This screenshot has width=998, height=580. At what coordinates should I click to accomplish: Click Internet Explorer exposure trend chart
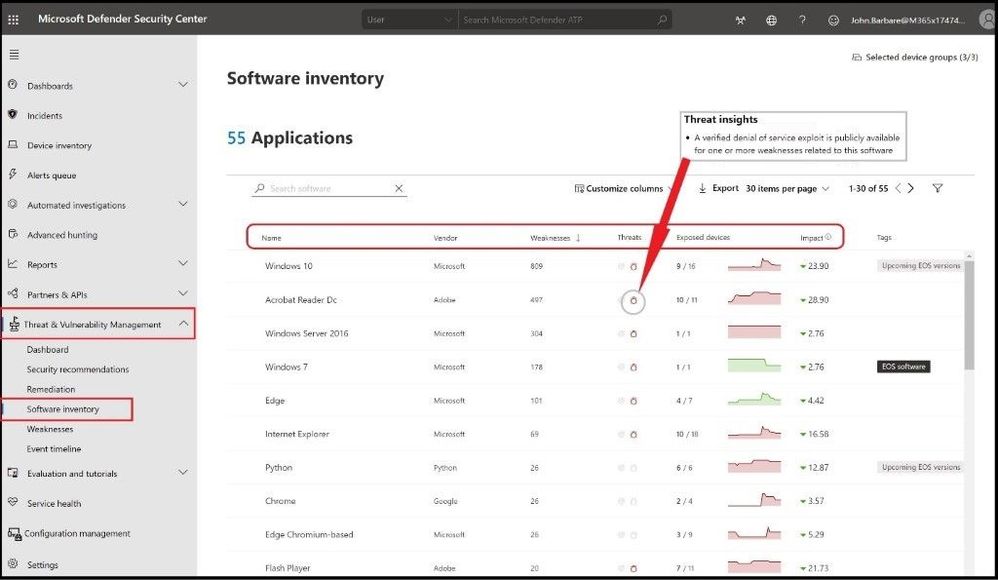[x=754, y=433]
